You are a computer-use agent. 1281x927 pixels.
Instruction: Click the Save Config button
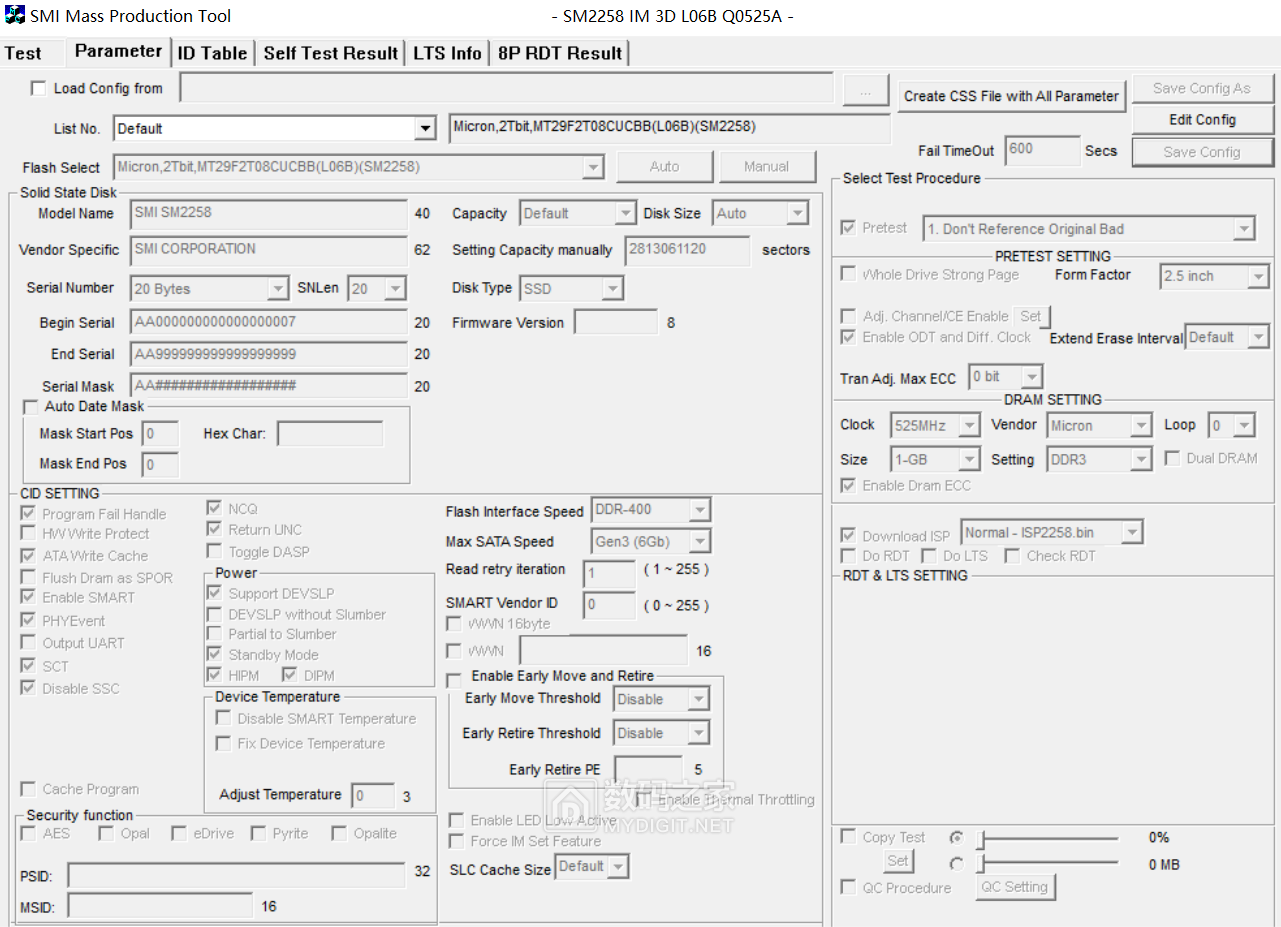pyautogui.click(x=1203, y=152)
